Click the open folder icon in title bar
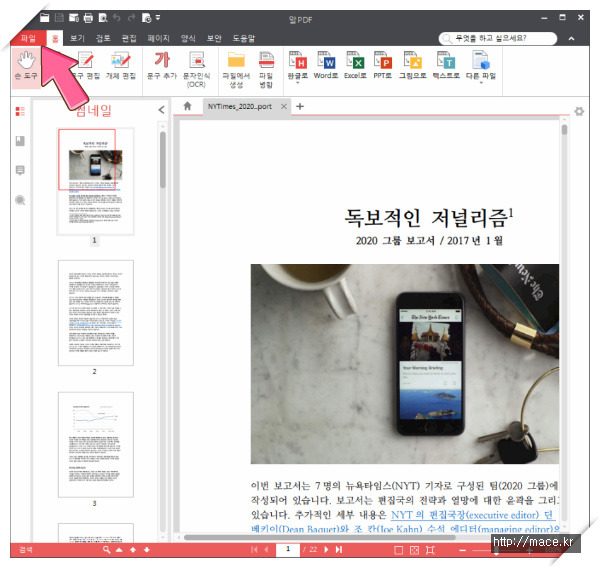Image resolution: width=600 pixels, height=568 pixels. [45, 17]
